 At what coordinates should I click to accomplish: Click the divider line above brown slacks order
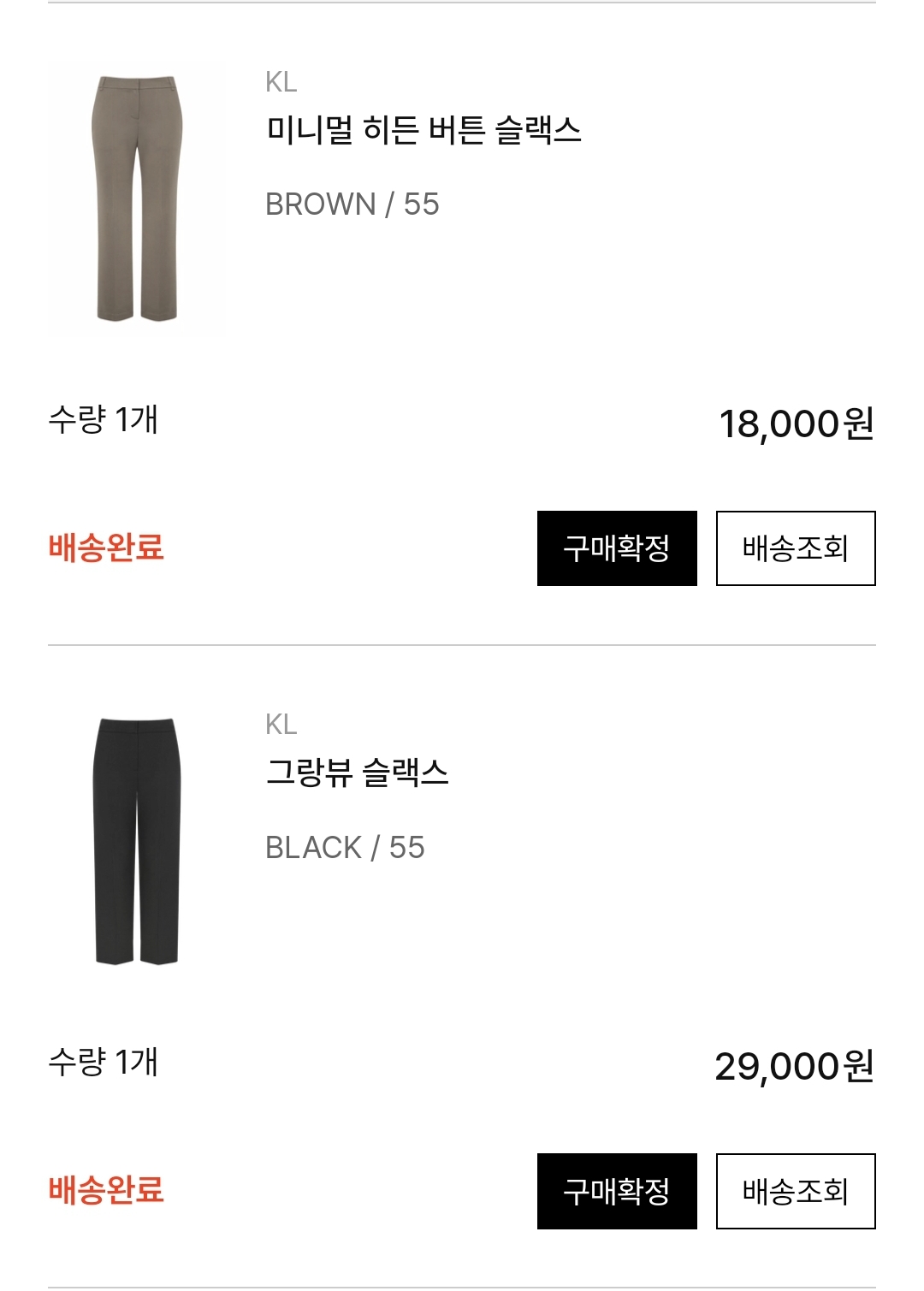click(x=462, y=3)
